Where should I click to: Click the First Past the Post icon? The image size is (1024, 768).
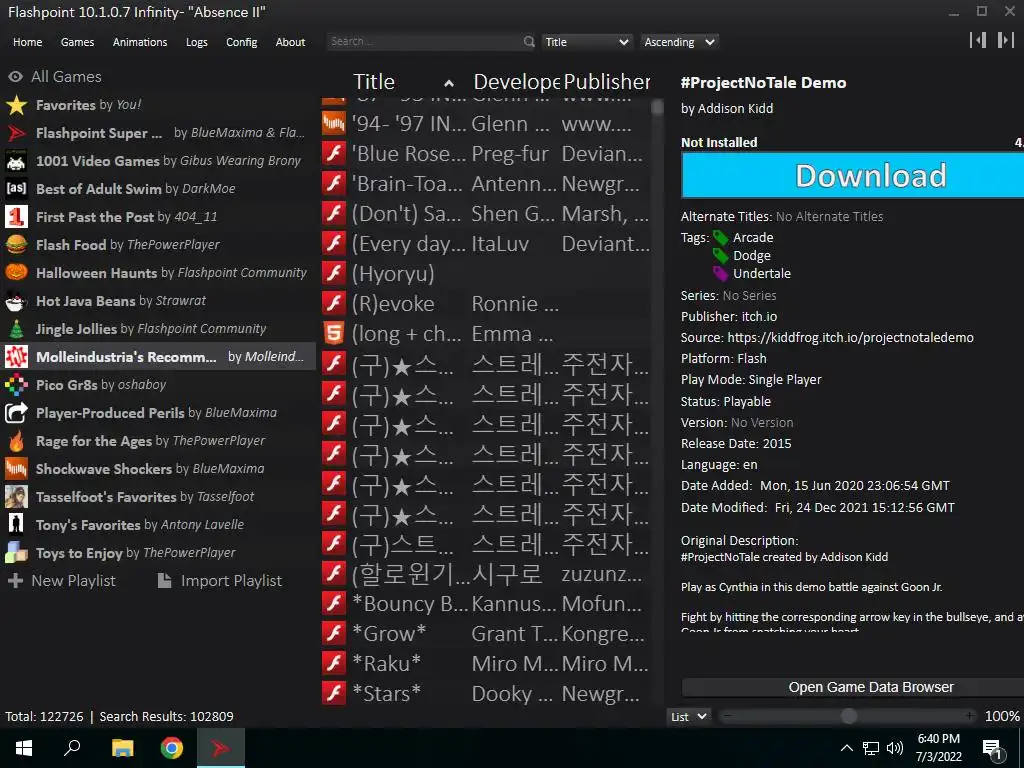point(16,217)
